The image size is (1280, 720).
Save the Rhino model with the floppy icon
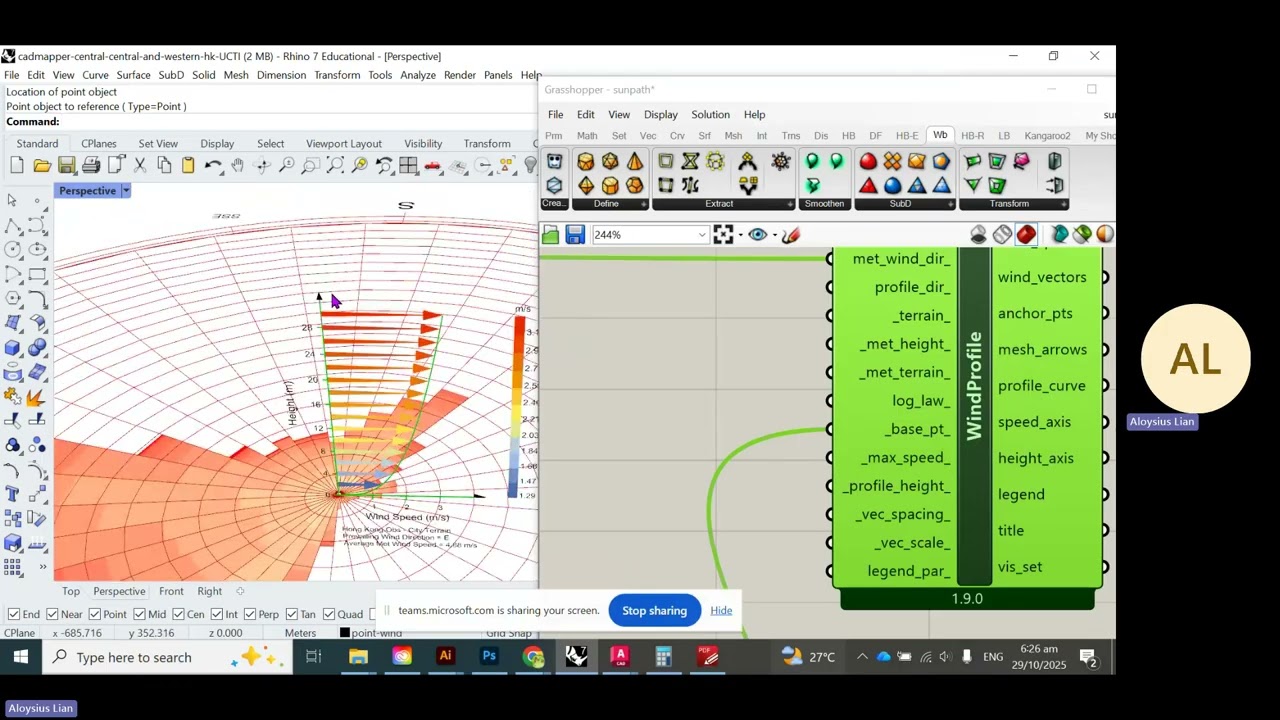pyautogui.click(x=66, y=166)
